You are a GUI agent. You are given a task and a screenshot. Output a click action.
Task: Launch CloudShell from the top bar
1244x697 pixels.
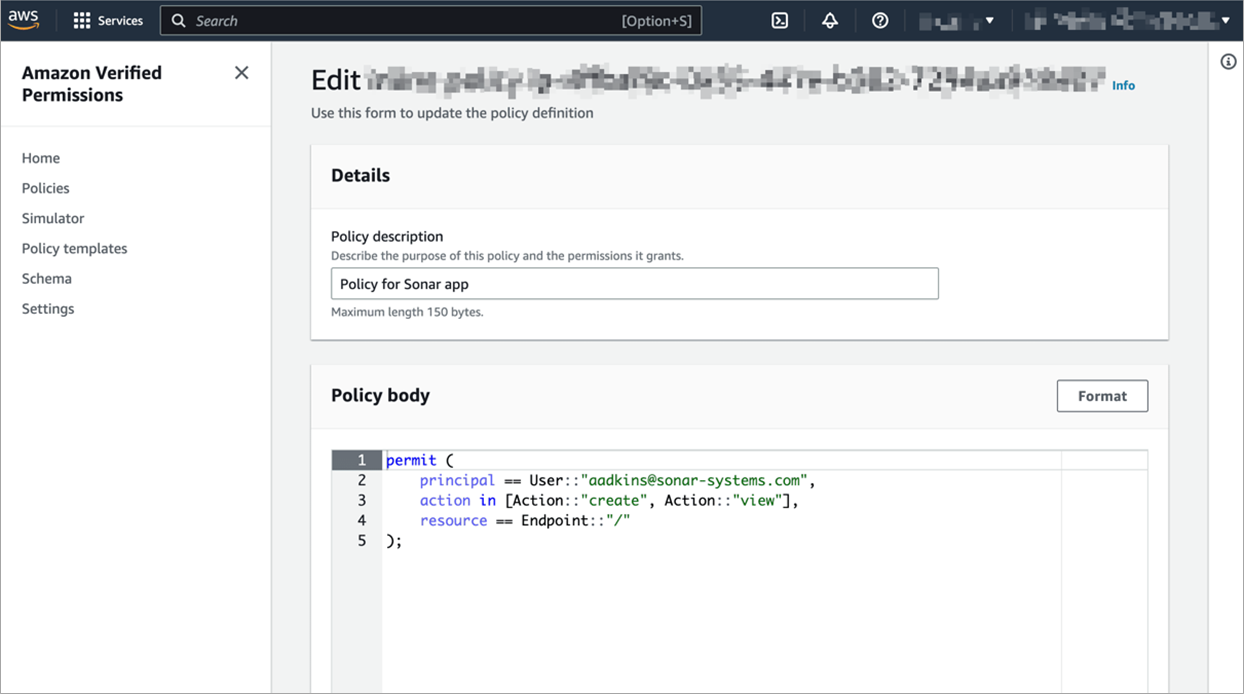click(x=780, y=21)
